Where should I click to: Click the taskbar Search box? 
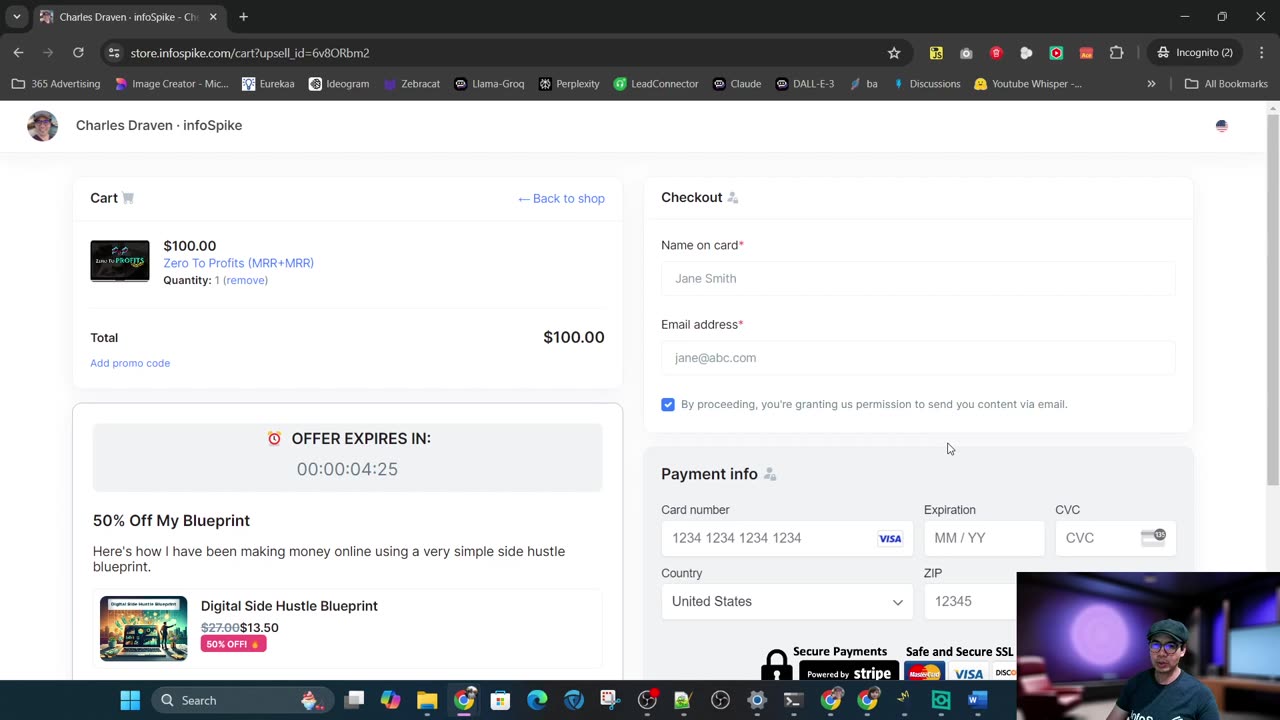241,700
